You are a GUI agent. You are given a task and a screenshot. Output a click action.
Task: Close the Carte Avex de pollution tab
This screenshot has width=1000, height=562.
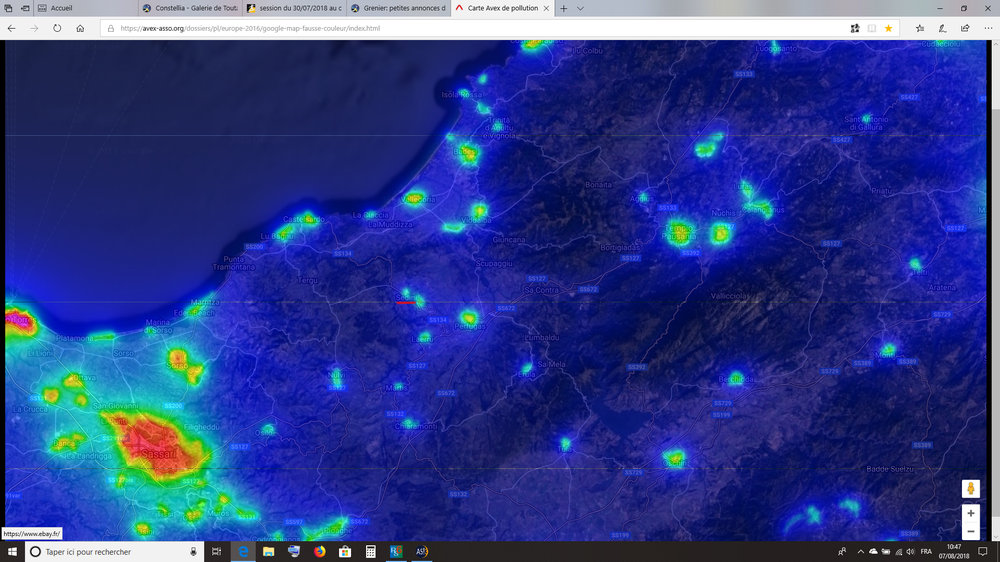pos(547,8)
